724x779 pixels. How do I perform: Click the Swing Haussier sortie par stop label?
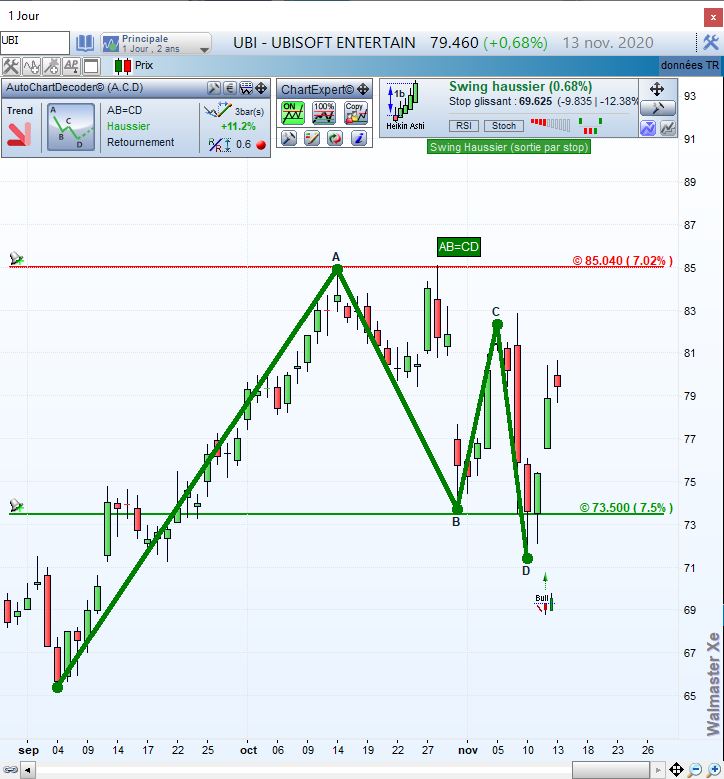click(509, 147)
